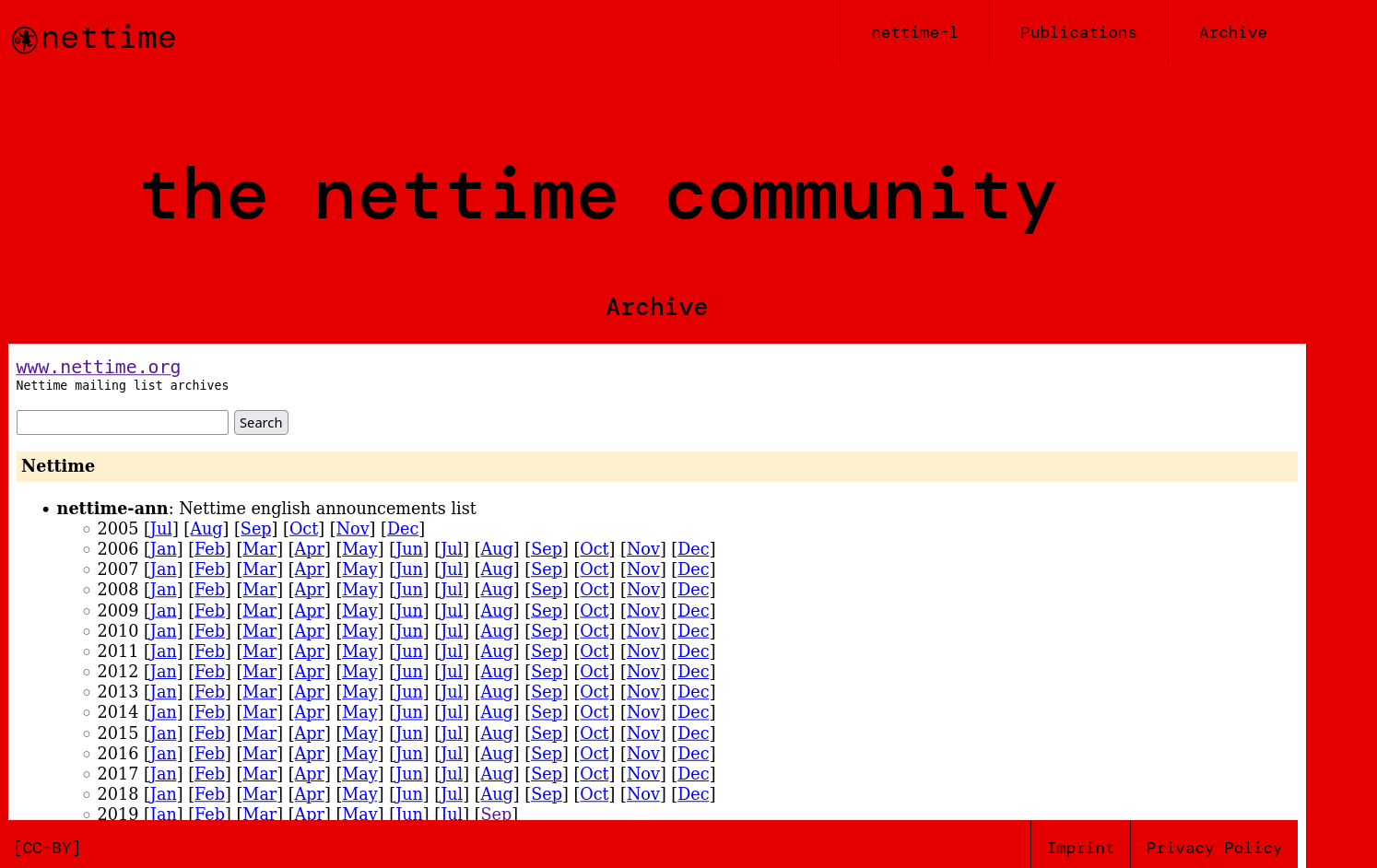Select 2006 May archive link
This screenshot has height=868, width=1377.
359,549
